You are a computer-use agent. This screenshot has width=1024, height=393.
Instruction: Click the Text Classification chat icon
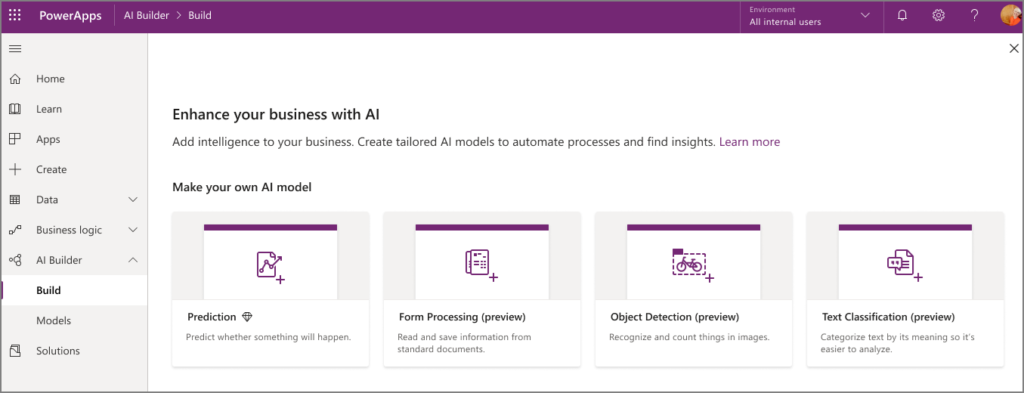click(x=904, y=265)
